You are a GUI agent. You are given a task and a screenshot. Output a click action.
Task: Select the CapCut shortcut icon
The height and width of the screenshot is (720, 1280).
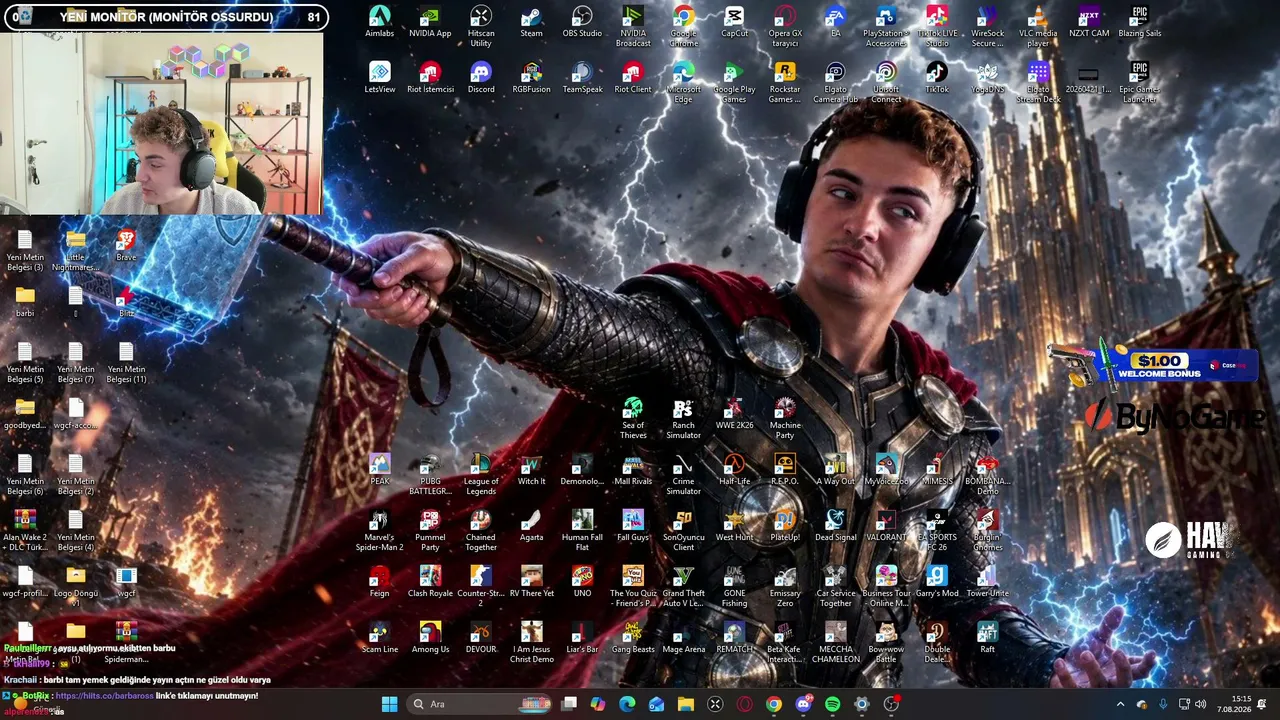[734, 22]
